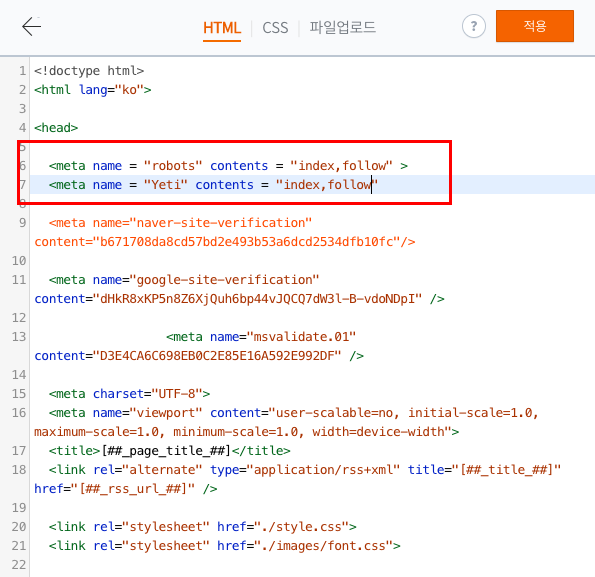Open help via the question mark icon
Viewport: 595px width, 577px height.
(474, 26)
